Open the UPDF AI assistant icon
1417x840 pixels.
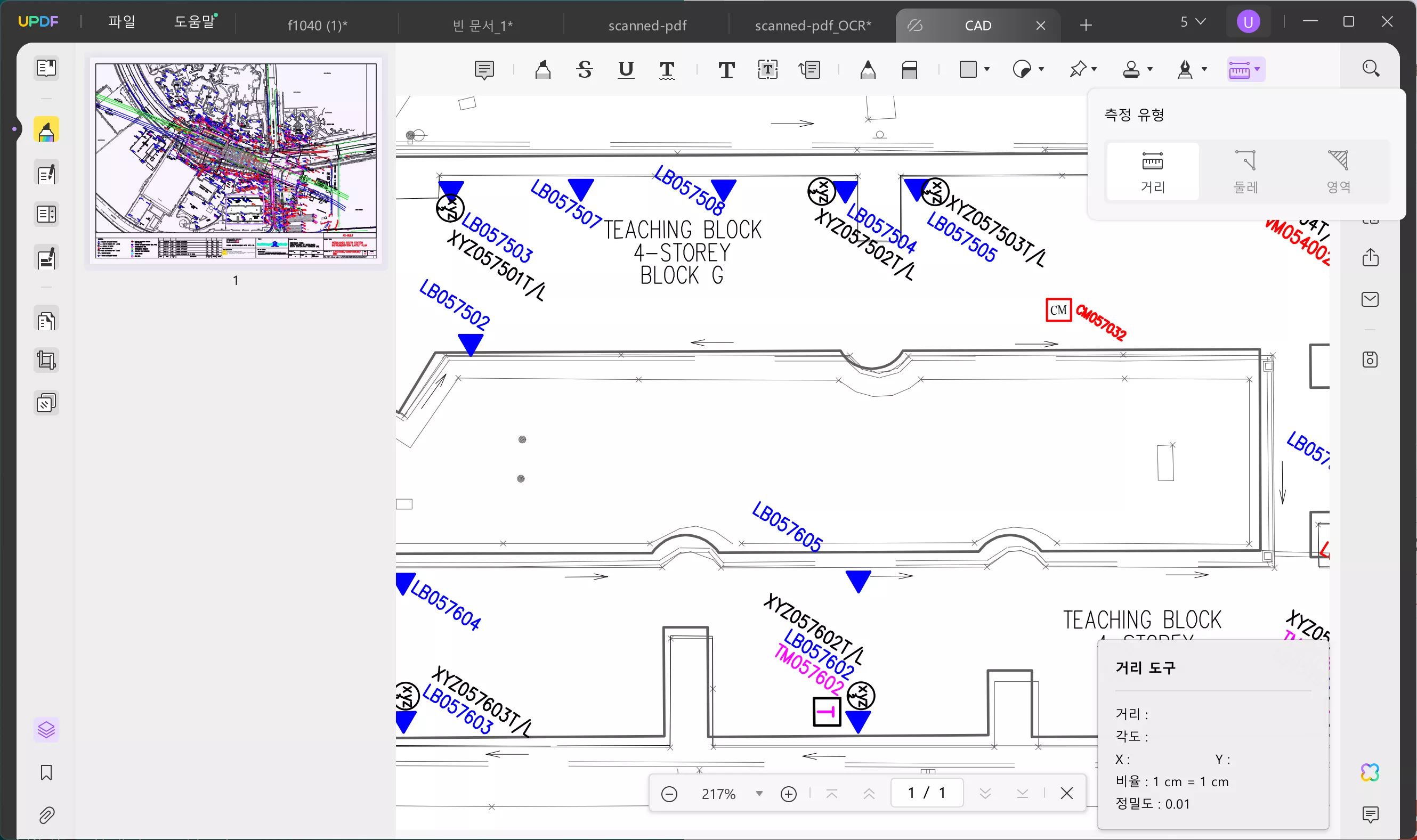pos(1370,772)
